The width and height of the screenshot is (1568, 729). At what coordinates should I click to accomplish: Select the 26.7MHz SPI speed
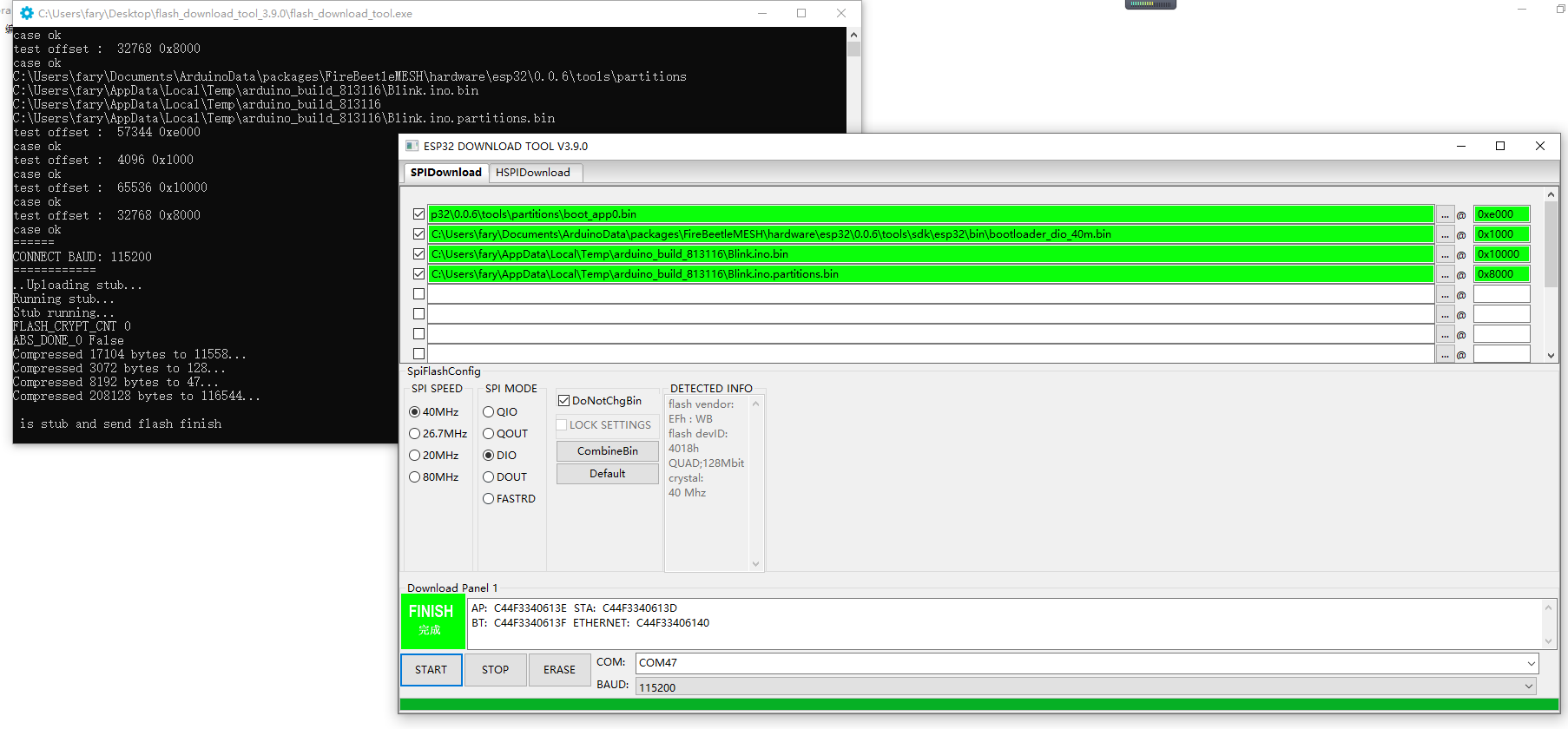(x=438, y=434)
